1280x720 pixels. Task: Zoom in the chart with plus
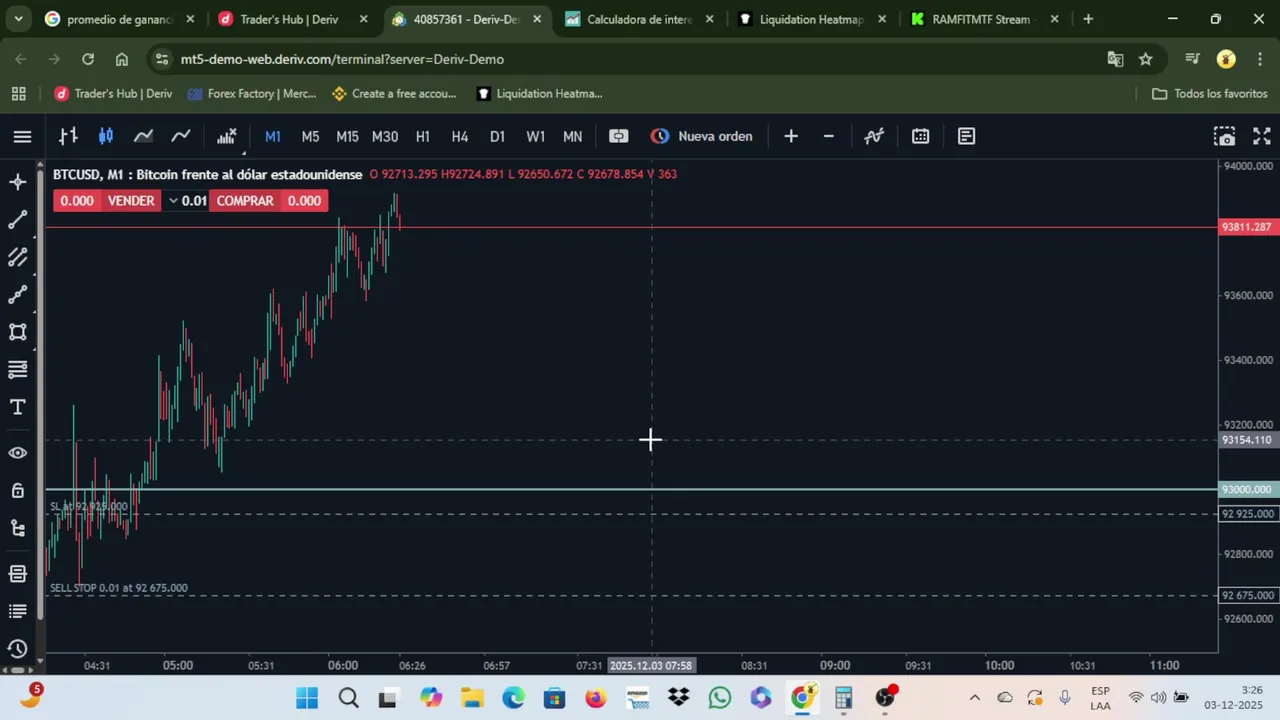[791, 136]
